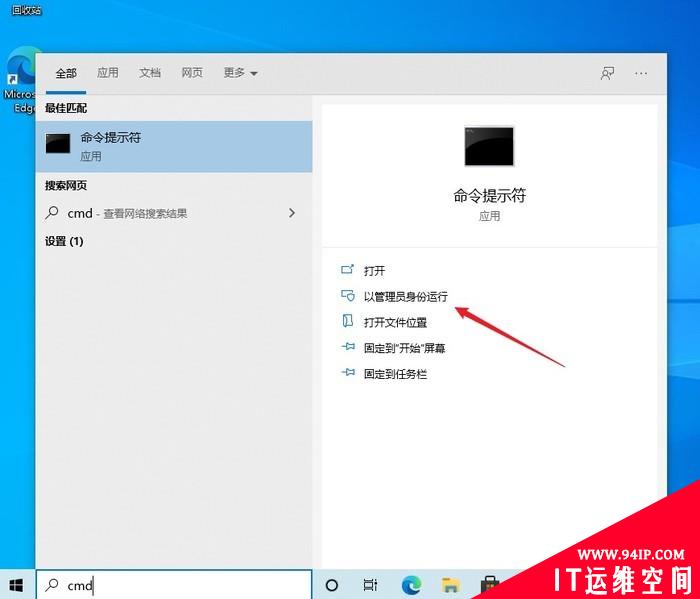The image size is (700, 599).
Task: Open the 回收站 desktop icon
Action: coord(26,10)
